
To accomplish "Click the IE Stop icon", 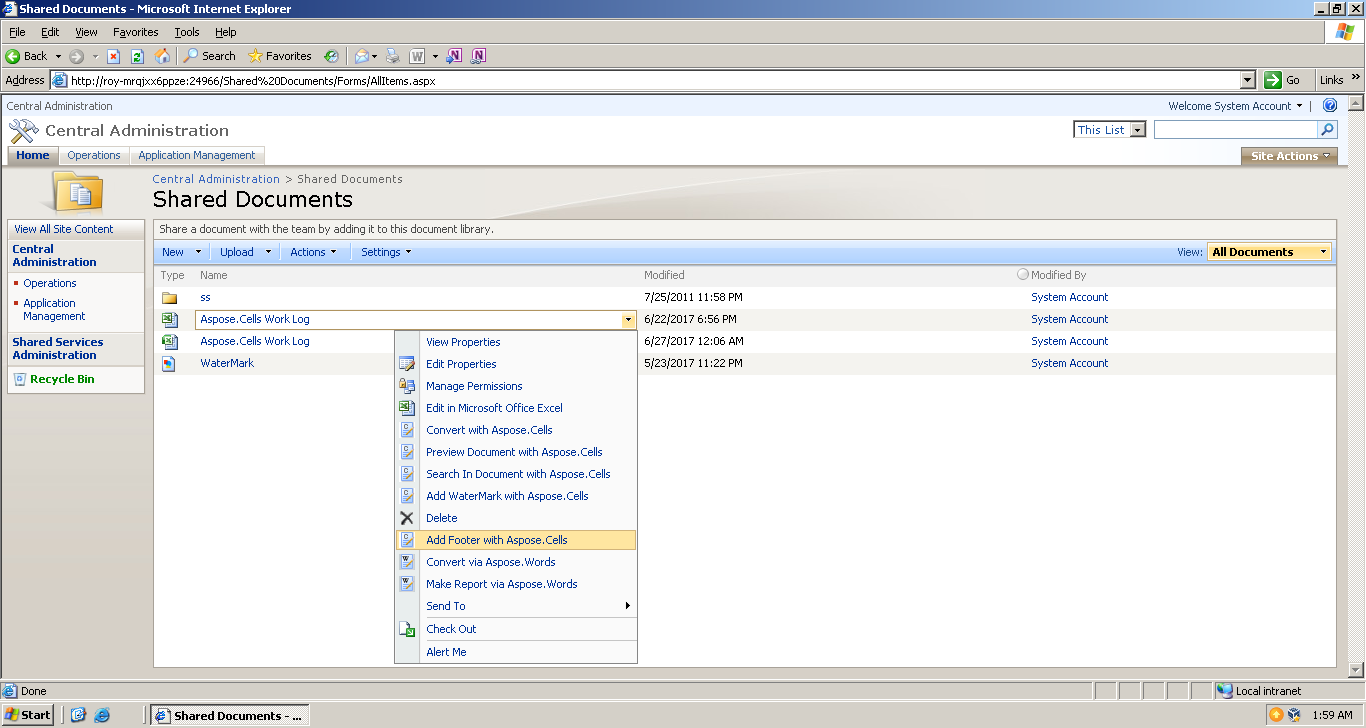I will [114, 56].
